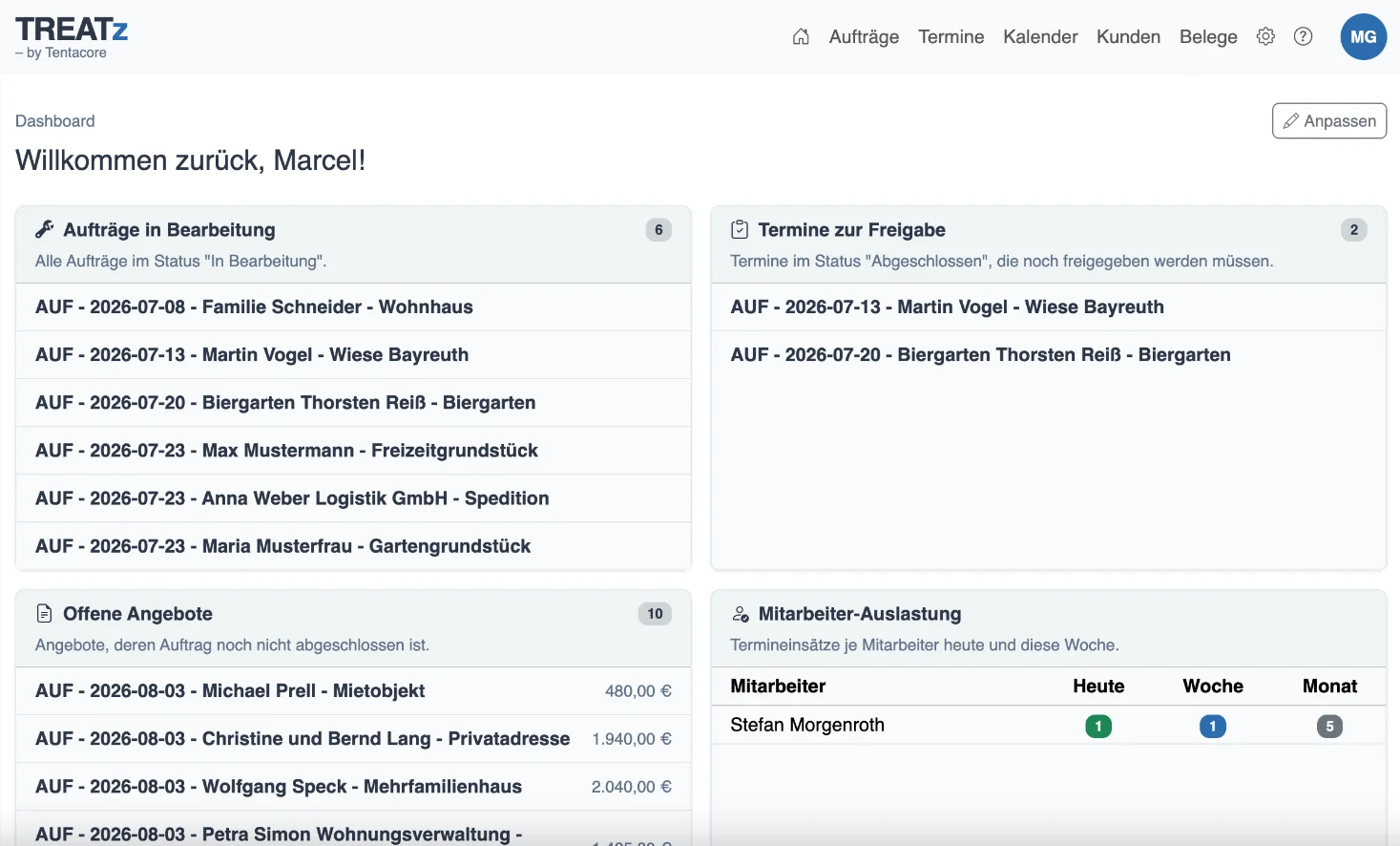
Task: Click Mitarbeiter-Auslastung card heading
Action: tap(860, 613)
